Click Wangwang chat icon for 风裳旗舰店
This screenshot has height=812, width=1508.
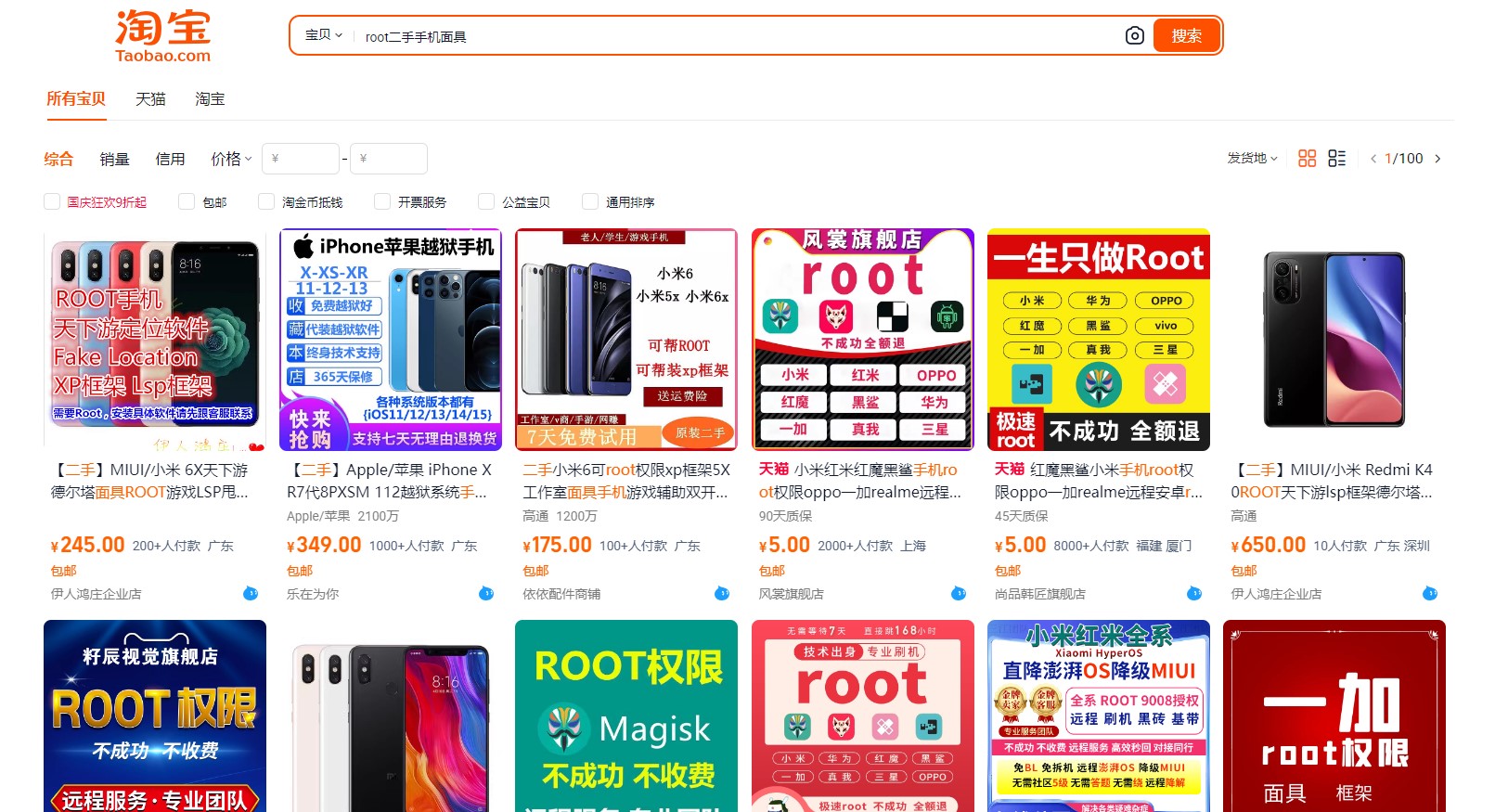959,593
